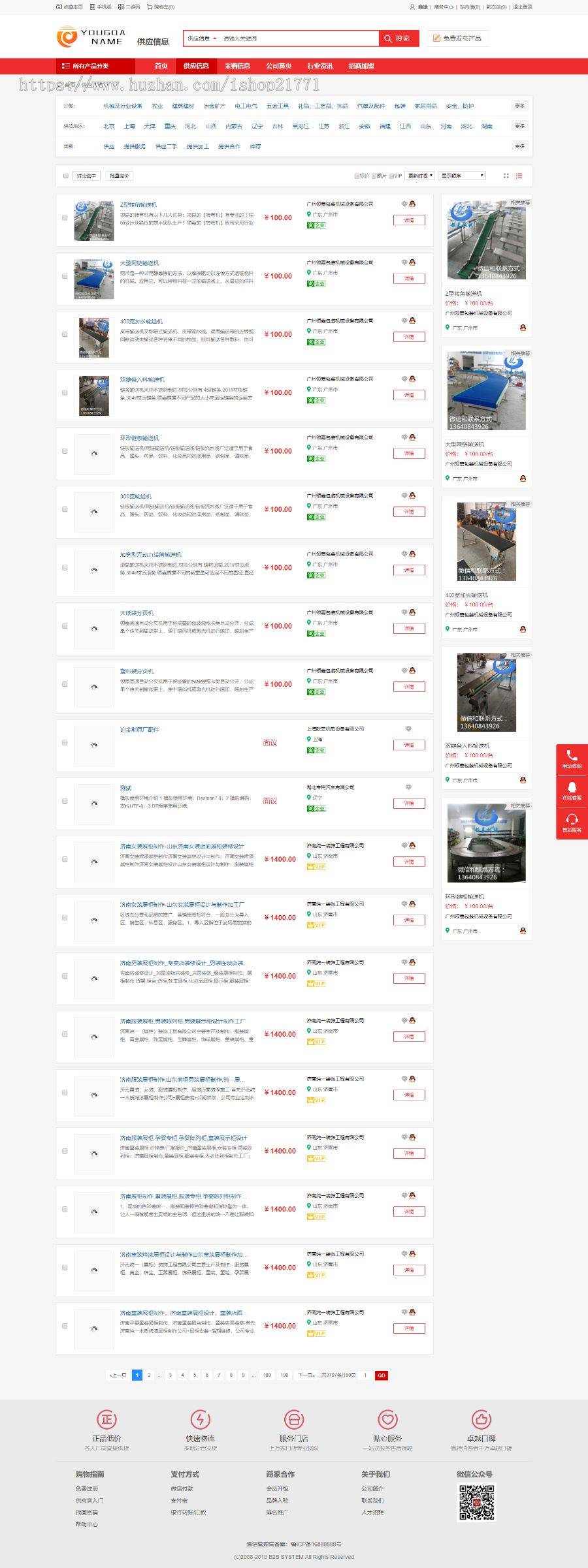Open the 行业资讯 nav tab

(x=319, y=66)
